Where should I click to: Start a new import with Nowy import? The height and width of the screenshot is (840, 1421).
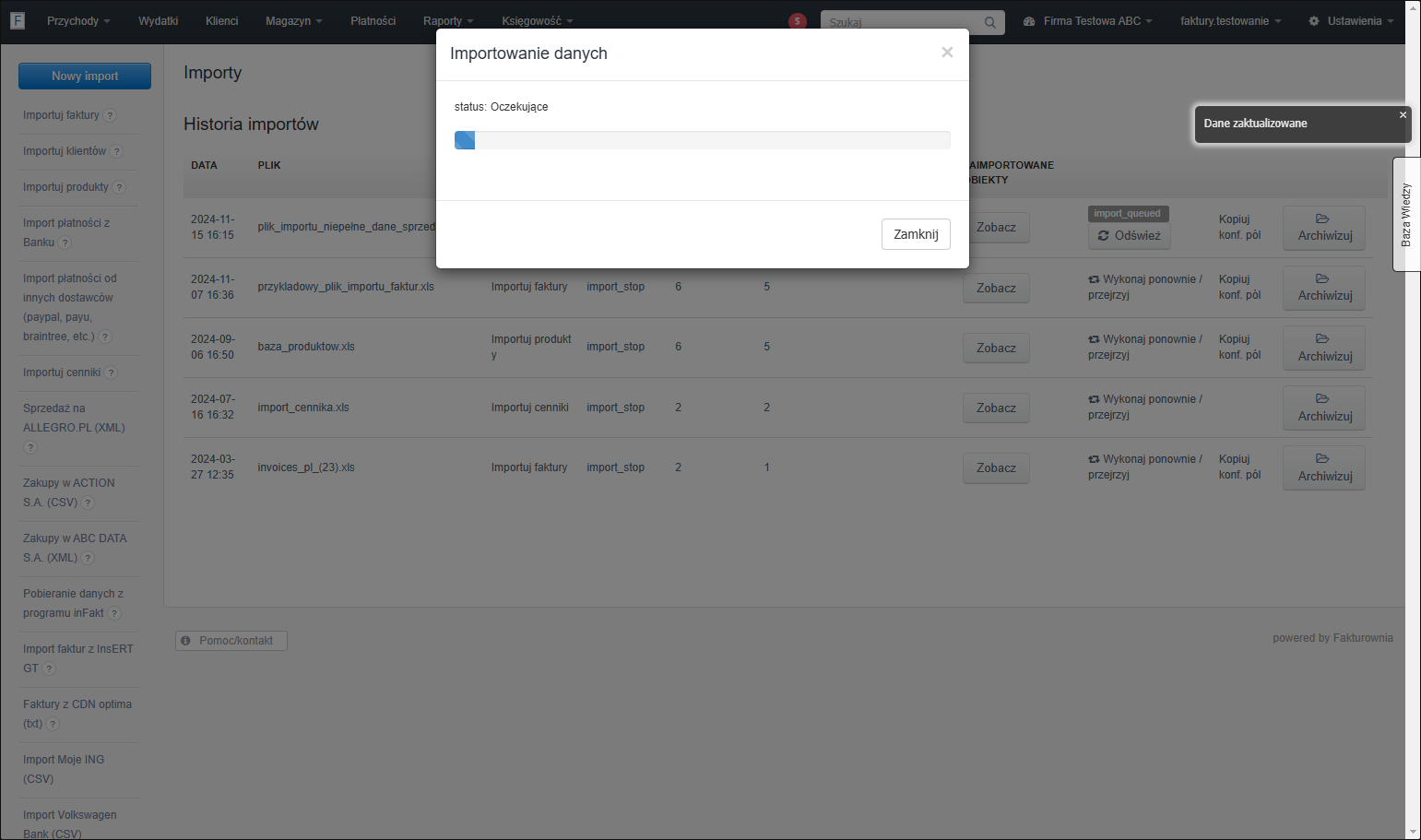(x=85, y=77)
